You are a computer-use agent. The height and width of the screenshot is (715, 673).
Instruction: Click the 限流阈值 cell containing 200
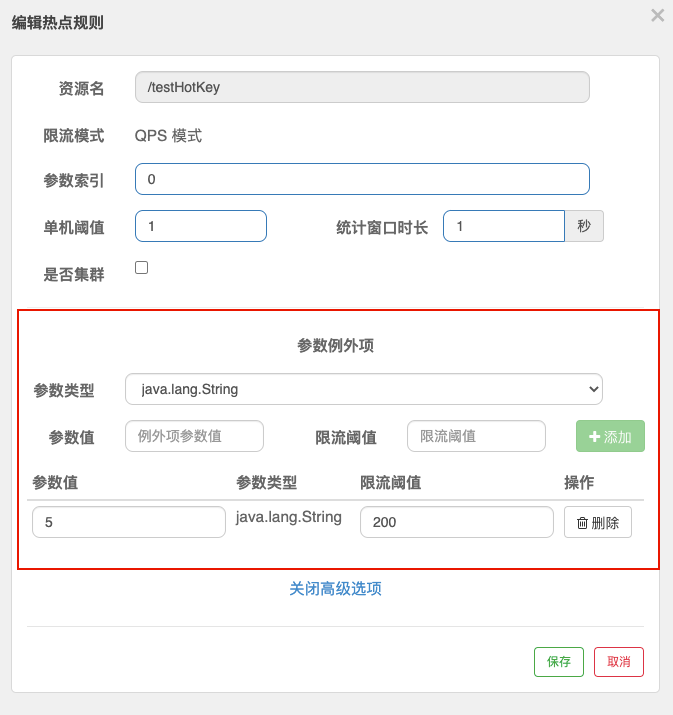click(x=456, y=522)
